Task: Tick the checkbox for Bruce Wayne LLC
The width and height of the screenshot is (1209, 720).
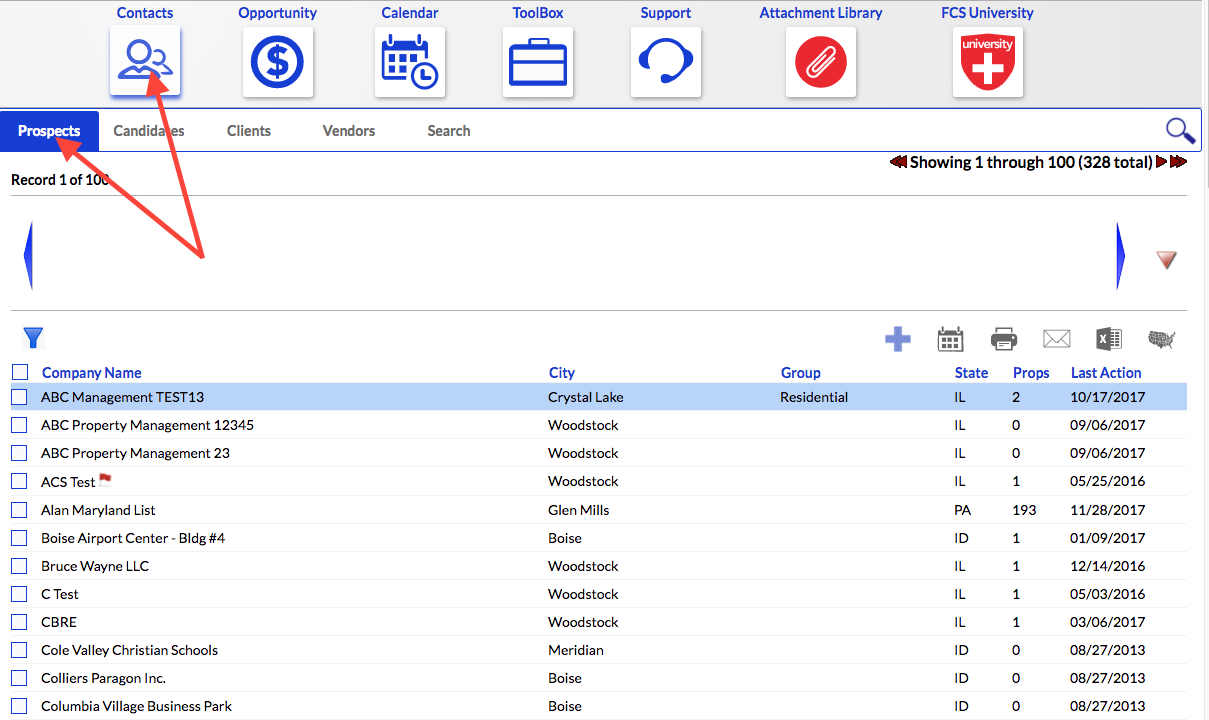Action: click(19, 566)
